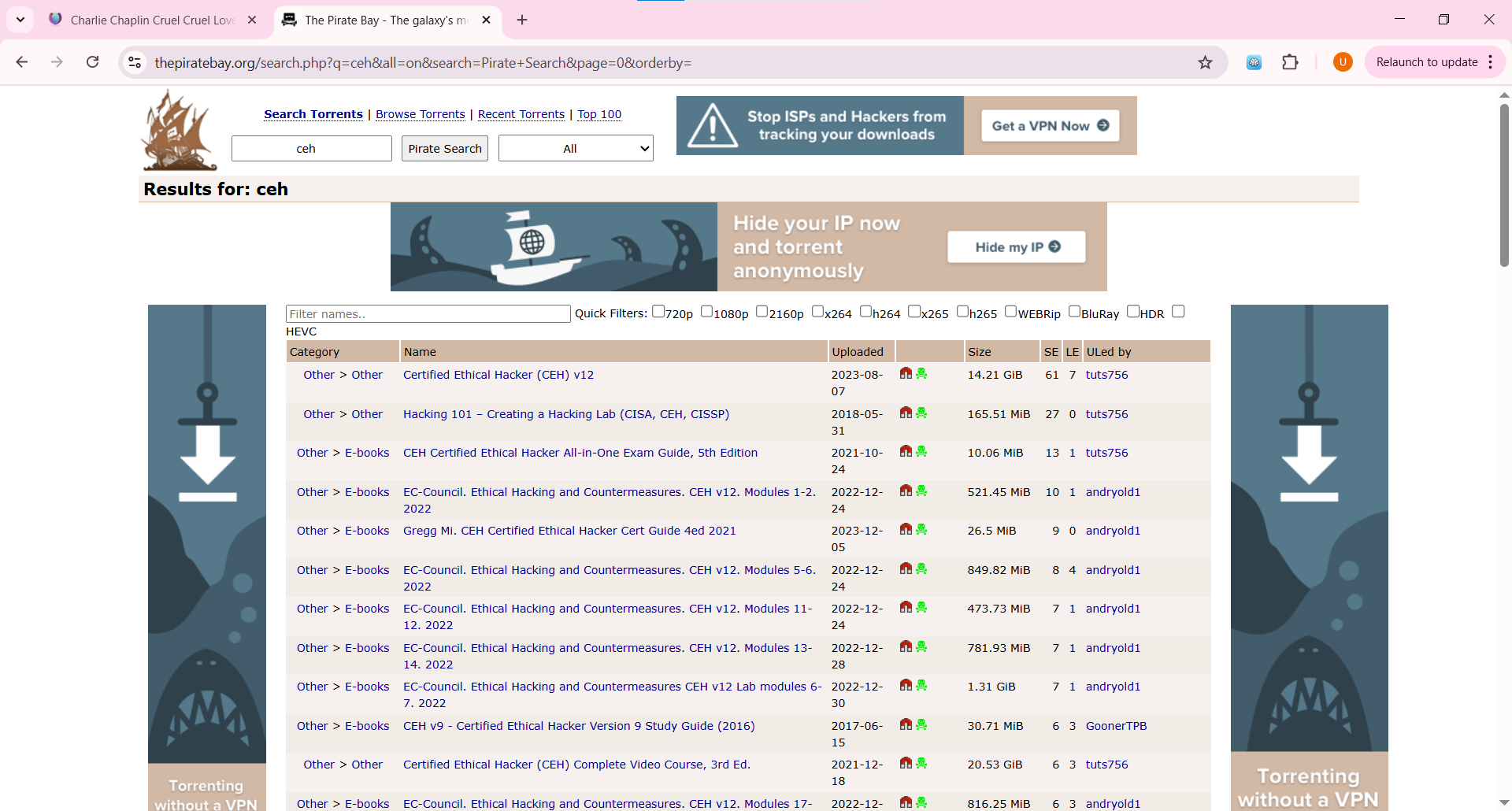Enable the 1080p quick filter
Viewport: 1512px width, 811px height.
tap(706, 312)
